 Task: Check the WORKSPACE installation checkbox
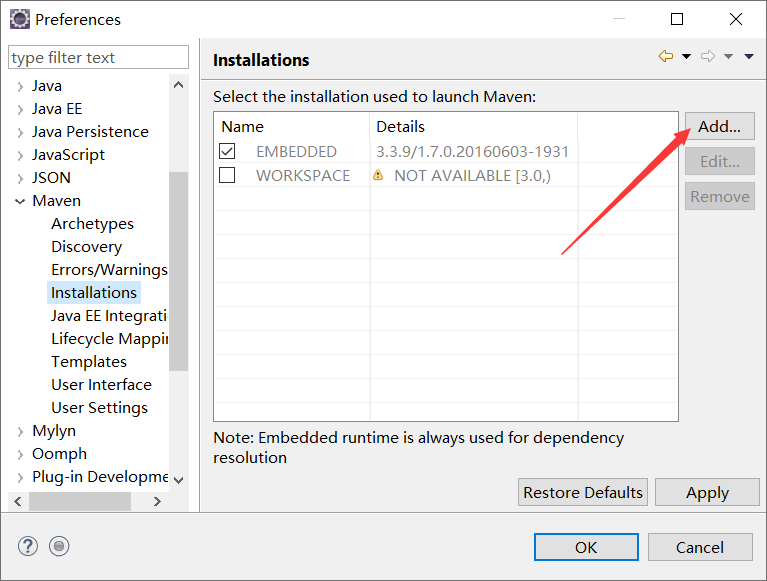[227, 175]
